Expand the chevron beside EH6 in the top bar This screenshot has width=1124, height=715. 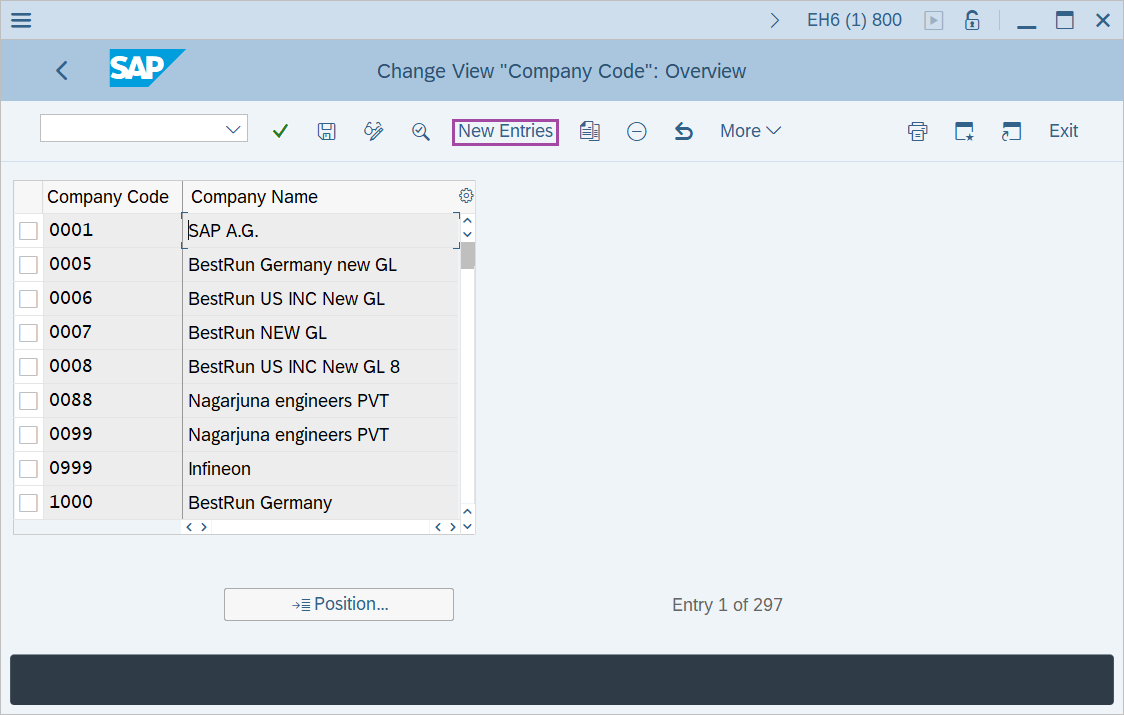tap(775, 19)
